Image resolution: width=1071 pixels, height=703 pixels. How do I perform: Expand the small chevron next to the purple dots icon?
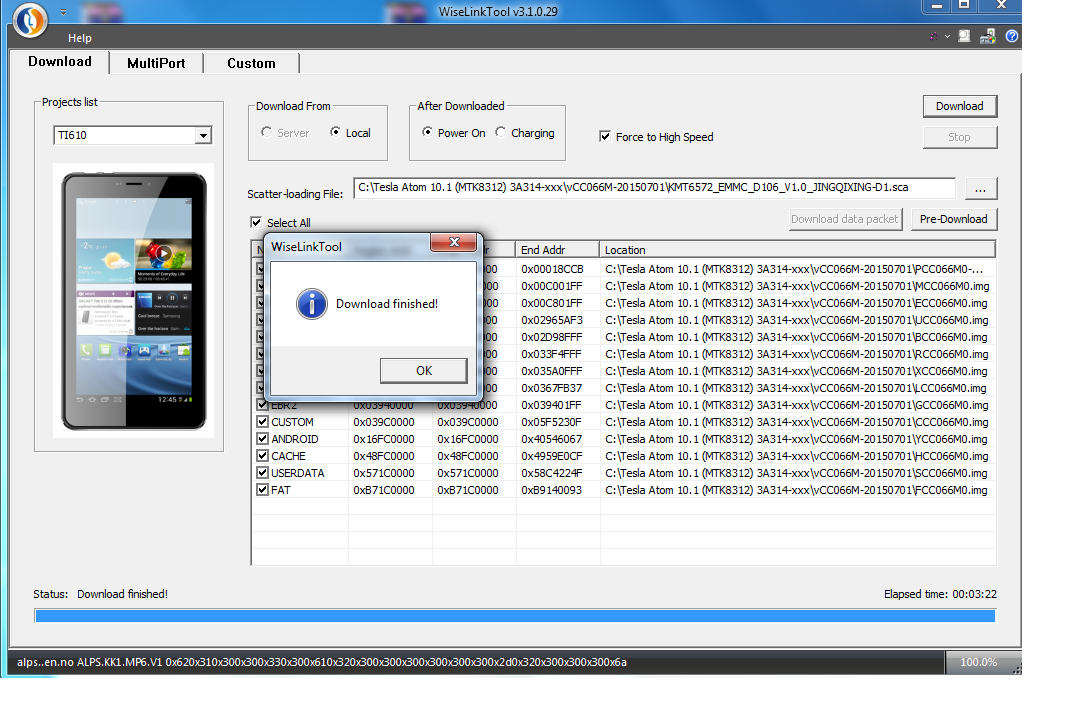pyautogui.click(x=946, y=36)
